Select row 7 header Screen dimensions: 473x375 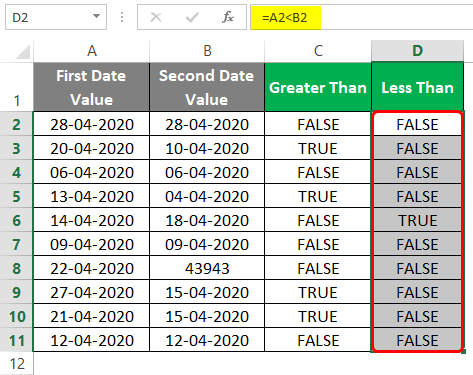click(17, 244)
